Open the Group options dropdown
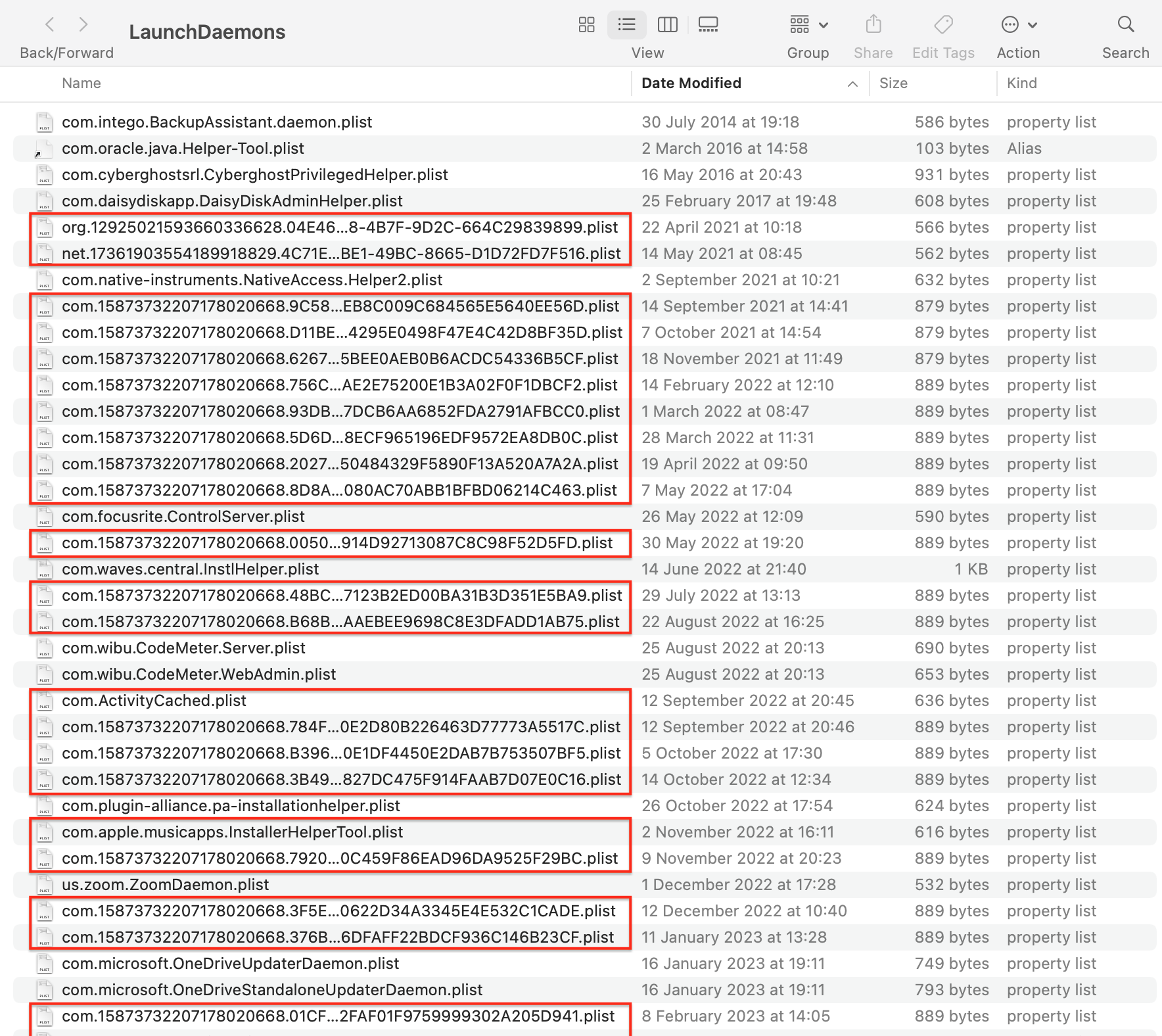Screen dimensions: 1162x1036 (x=808, y=25)
